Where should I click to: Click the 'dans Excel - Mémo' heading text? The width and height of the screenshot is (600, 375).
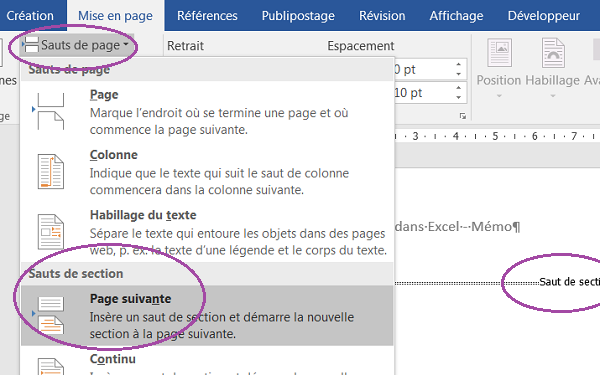pos(458,227)
